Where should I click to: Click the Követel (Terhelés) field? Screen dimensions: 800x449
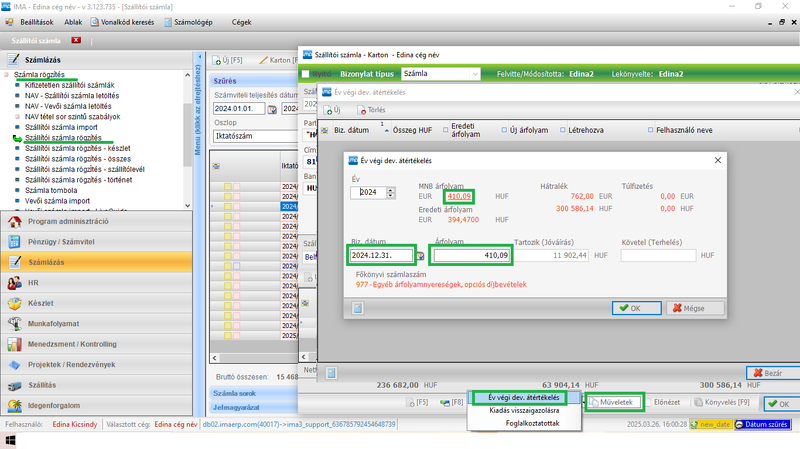658,255
